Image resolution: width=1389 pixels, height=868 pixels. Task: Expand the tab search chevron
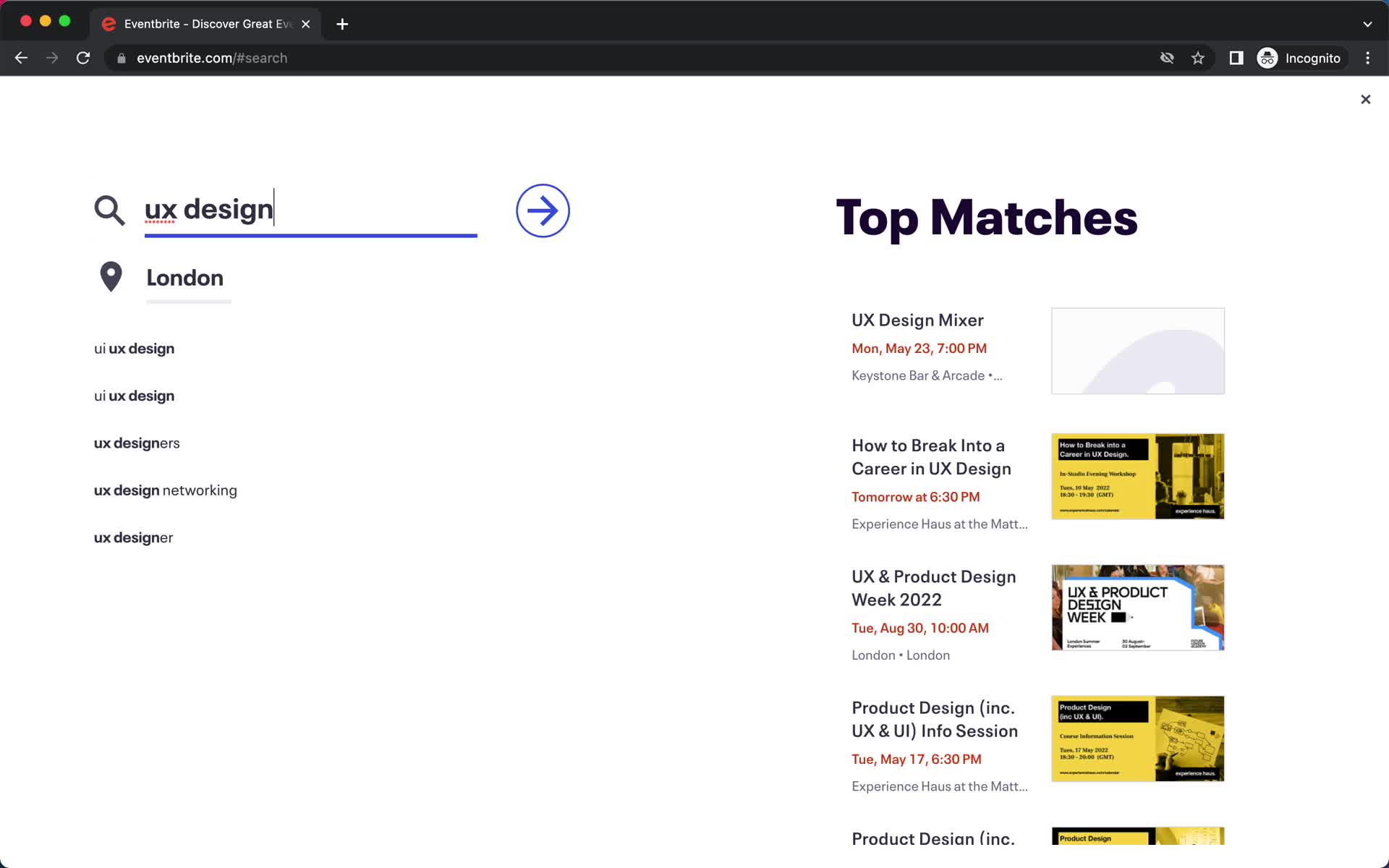point(1367,24)
